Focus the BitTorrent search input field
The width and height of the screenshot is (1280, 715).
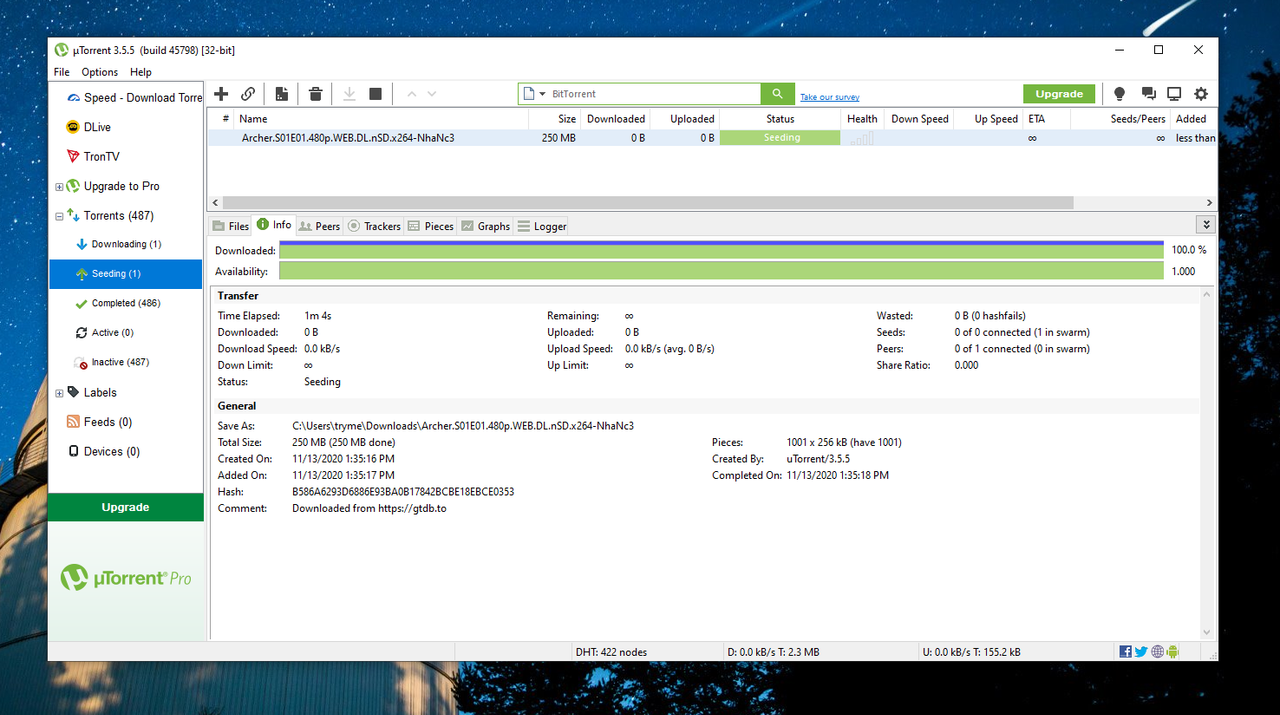click(655, 94)
